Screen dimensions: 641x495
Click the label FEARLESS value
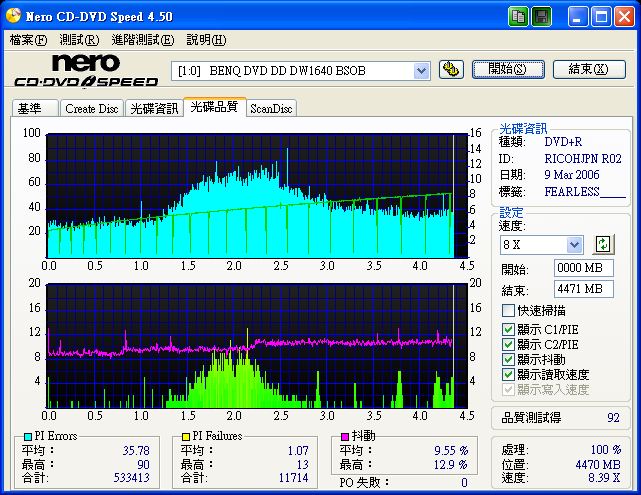585,192
